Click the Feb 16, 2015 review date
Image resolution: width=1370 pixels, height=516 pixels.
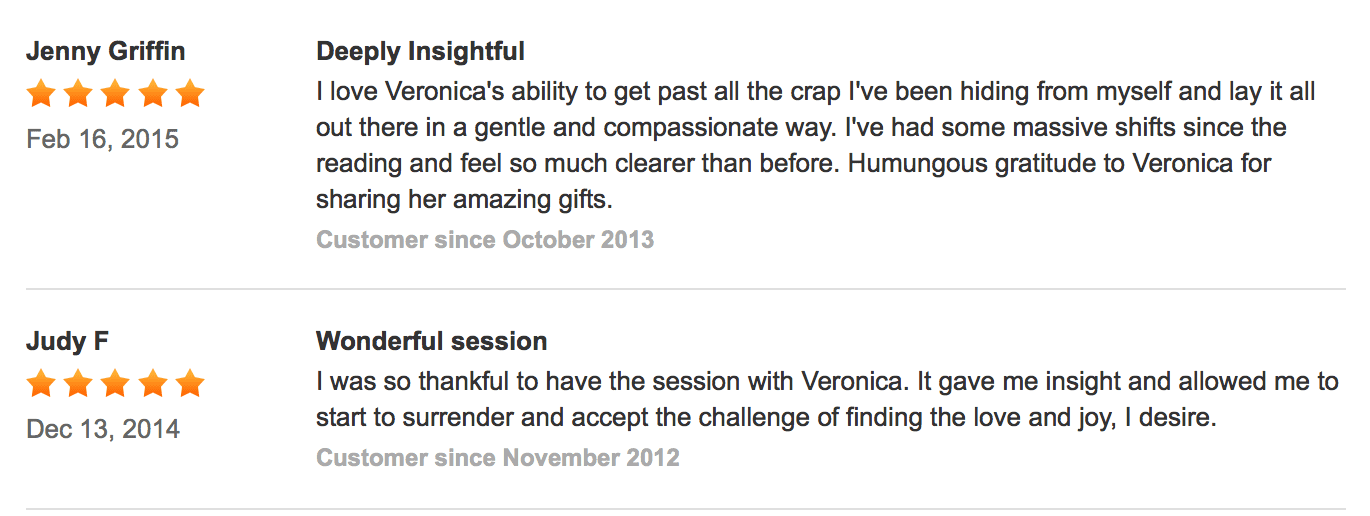click(x=103, y=139)
